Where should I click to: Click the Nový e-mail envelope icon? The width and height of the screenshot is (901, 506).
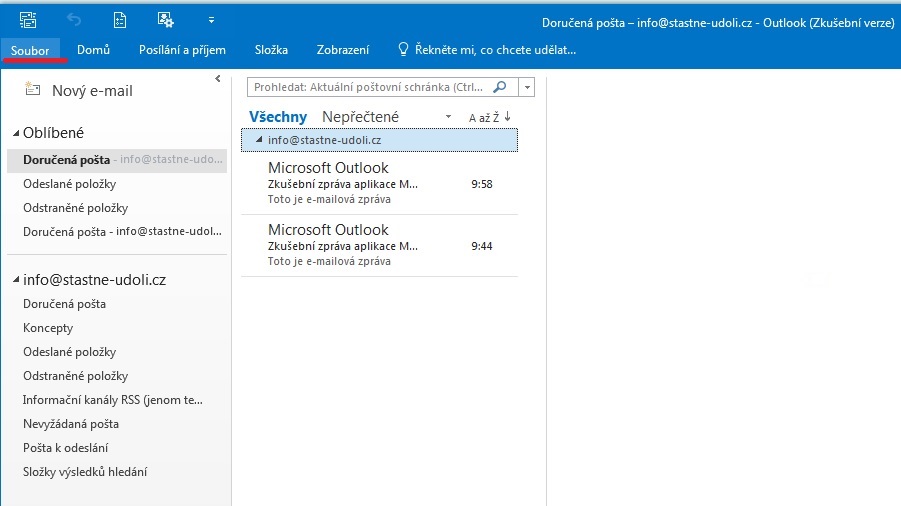click(x=33, y=89)
